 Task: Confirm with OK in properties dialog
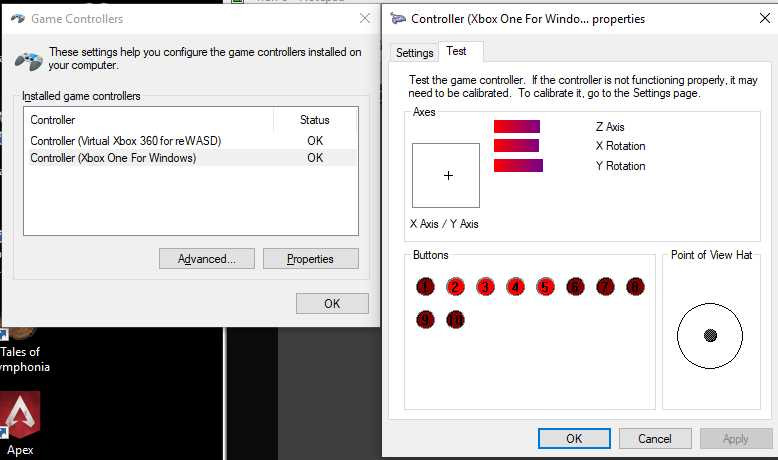click(x=574, y=439)
